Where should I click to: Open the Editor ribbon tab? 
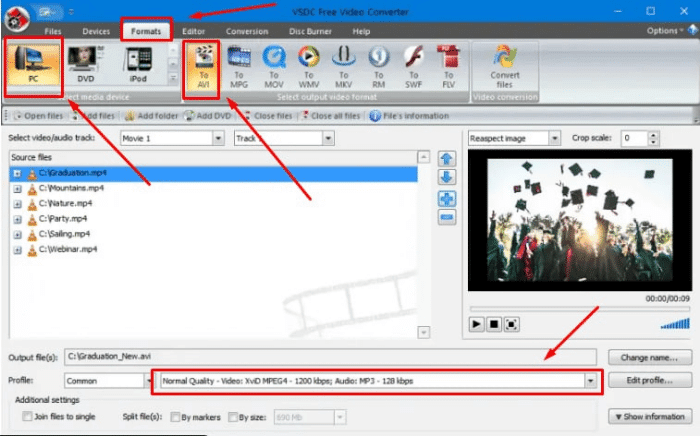193,31
